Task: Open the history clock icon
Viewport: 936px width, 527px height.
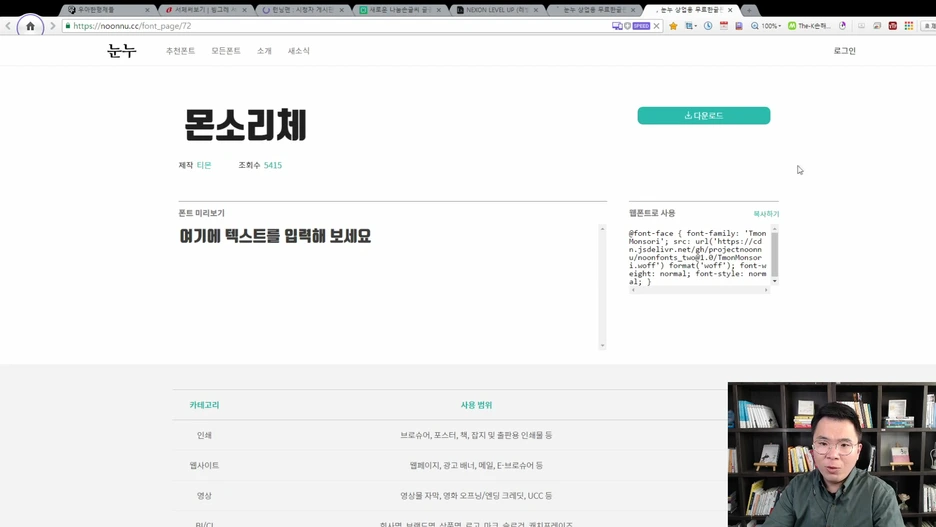Action: pos(708,26)
